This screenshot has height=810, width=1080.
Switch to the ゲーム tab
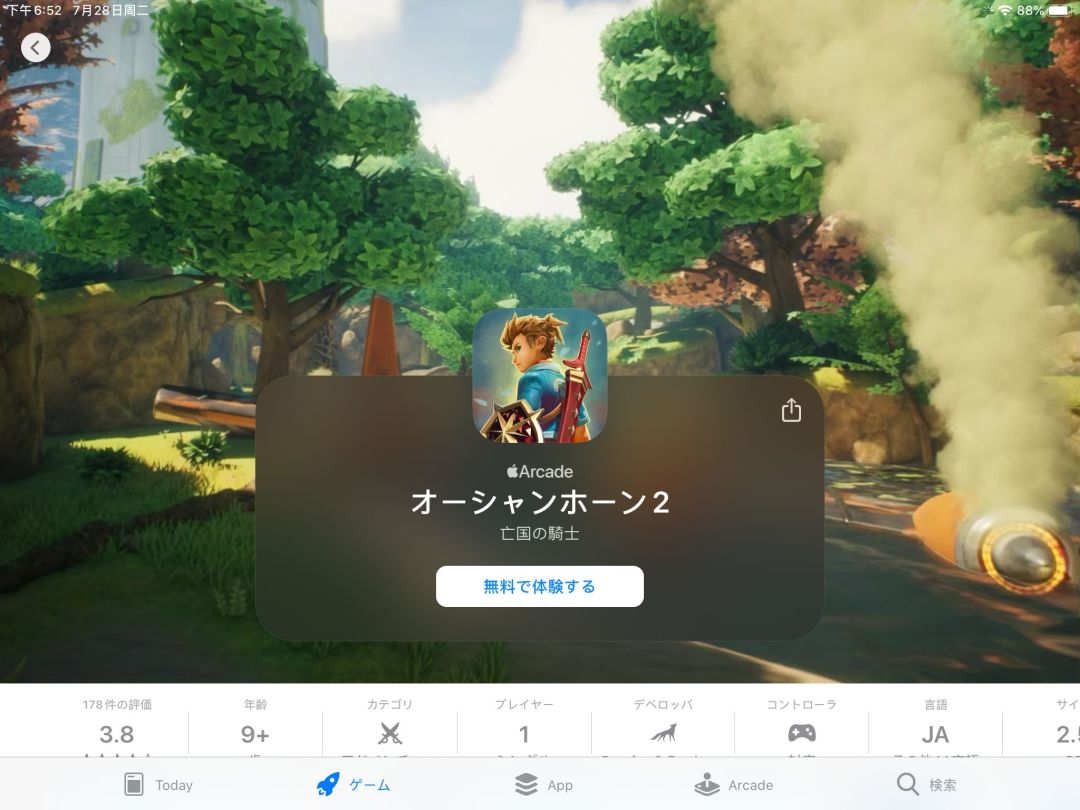coord(353,785)
